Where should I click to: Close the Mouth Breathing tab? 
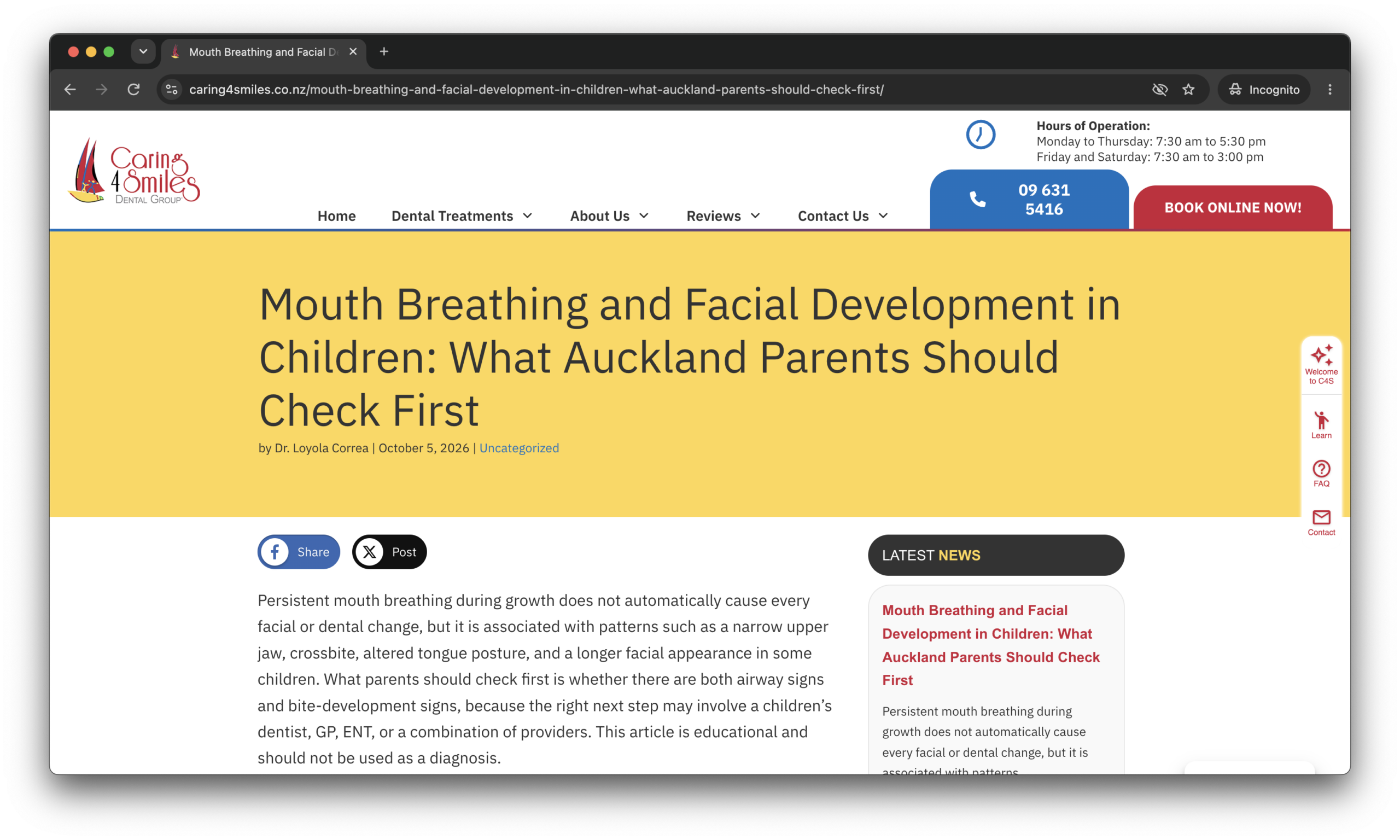click(x=353, y=51)
